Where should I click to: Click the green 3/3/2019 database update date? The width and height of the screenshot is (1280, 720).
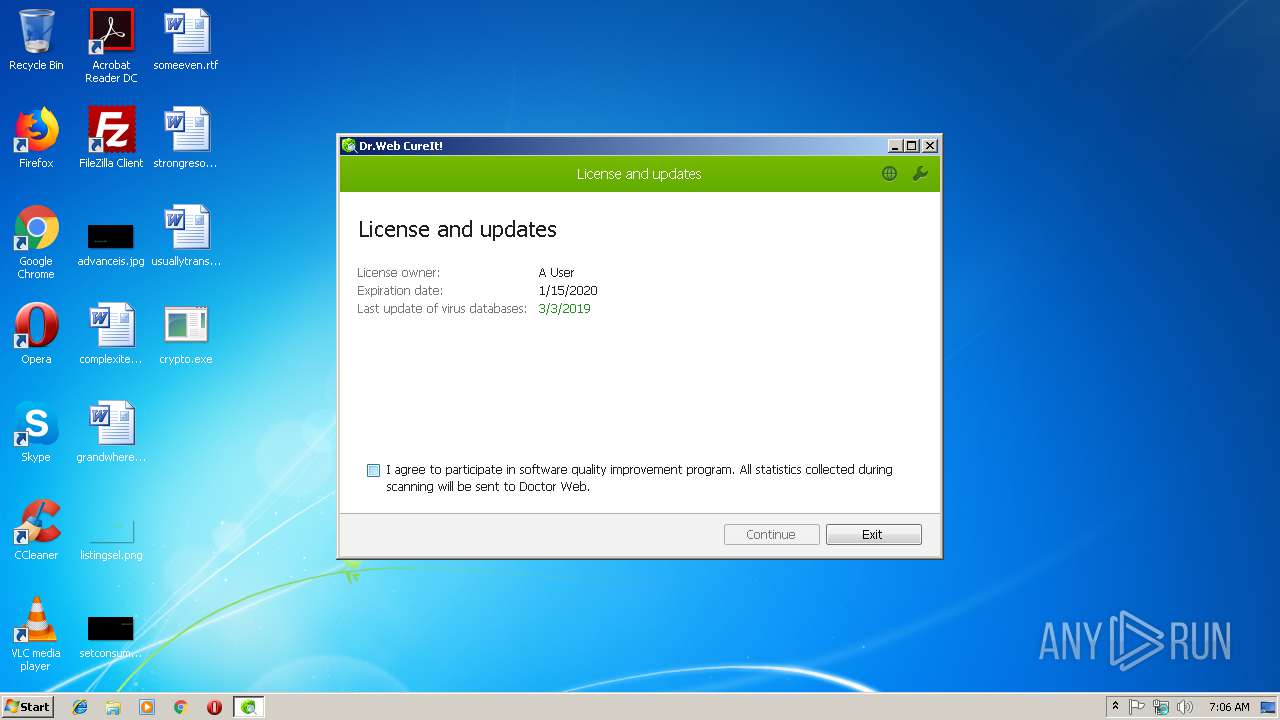tap(564, 309)
